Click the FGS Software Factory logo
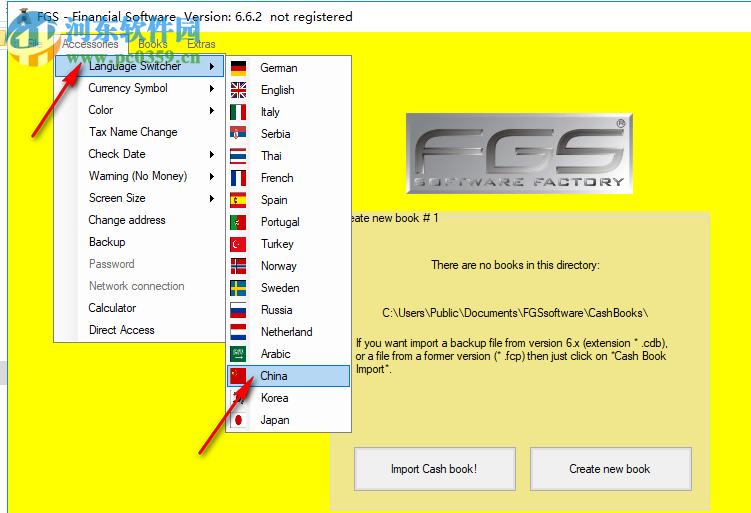Screen dimensions: 751x513 pyautogui.click(x=519, y=154)
